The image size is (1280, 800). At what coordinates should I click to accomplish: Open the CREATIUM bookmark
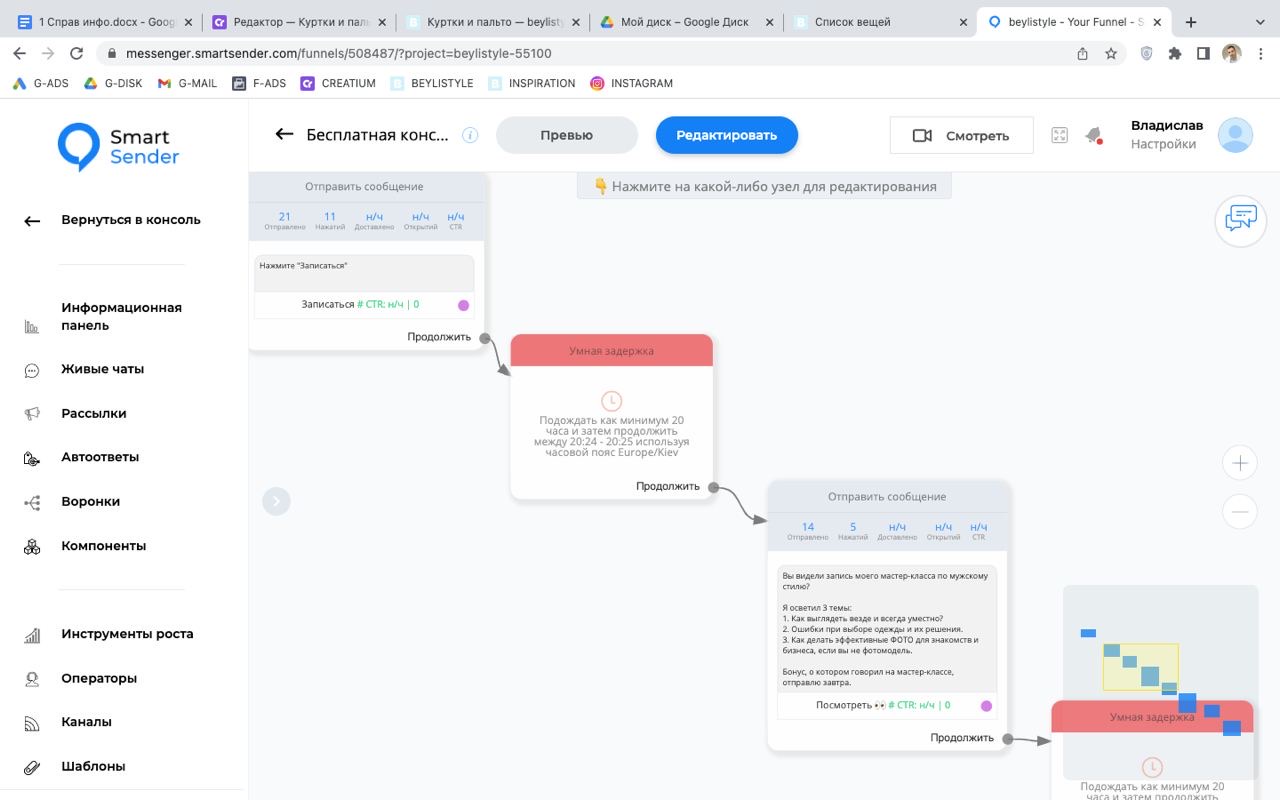[x=338, y=83]
